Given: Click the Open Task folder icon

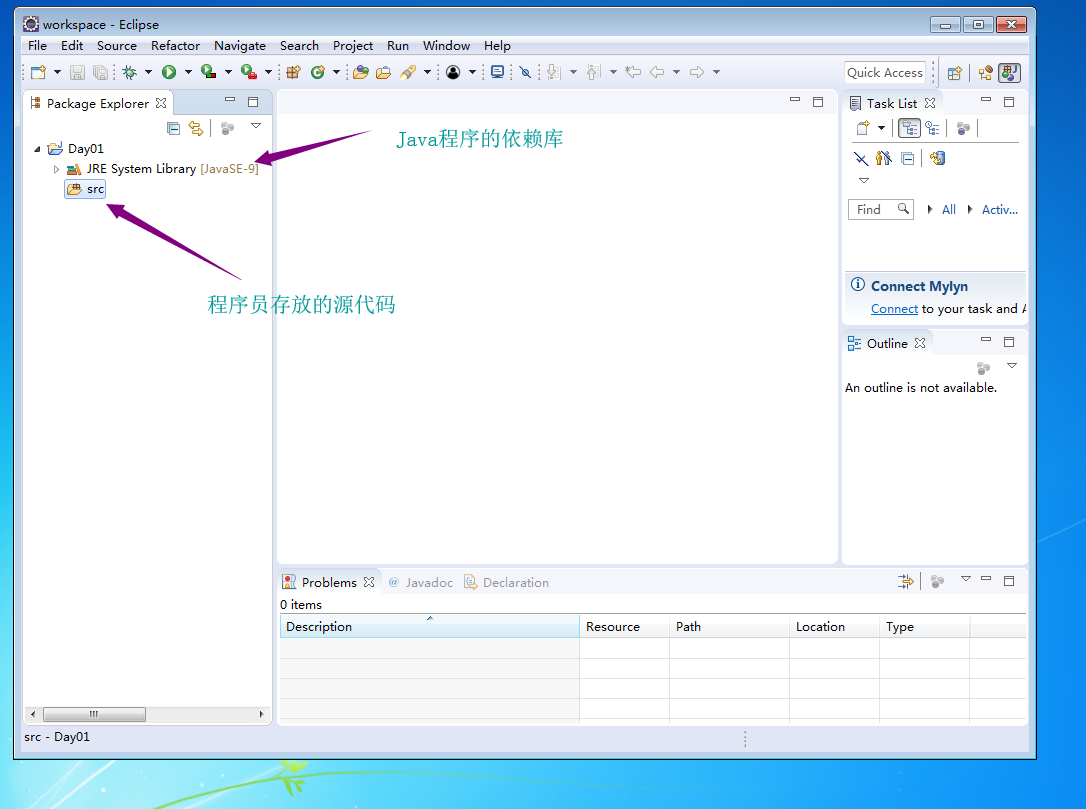Looking at the screenshot, I should [x=383, y=72].
